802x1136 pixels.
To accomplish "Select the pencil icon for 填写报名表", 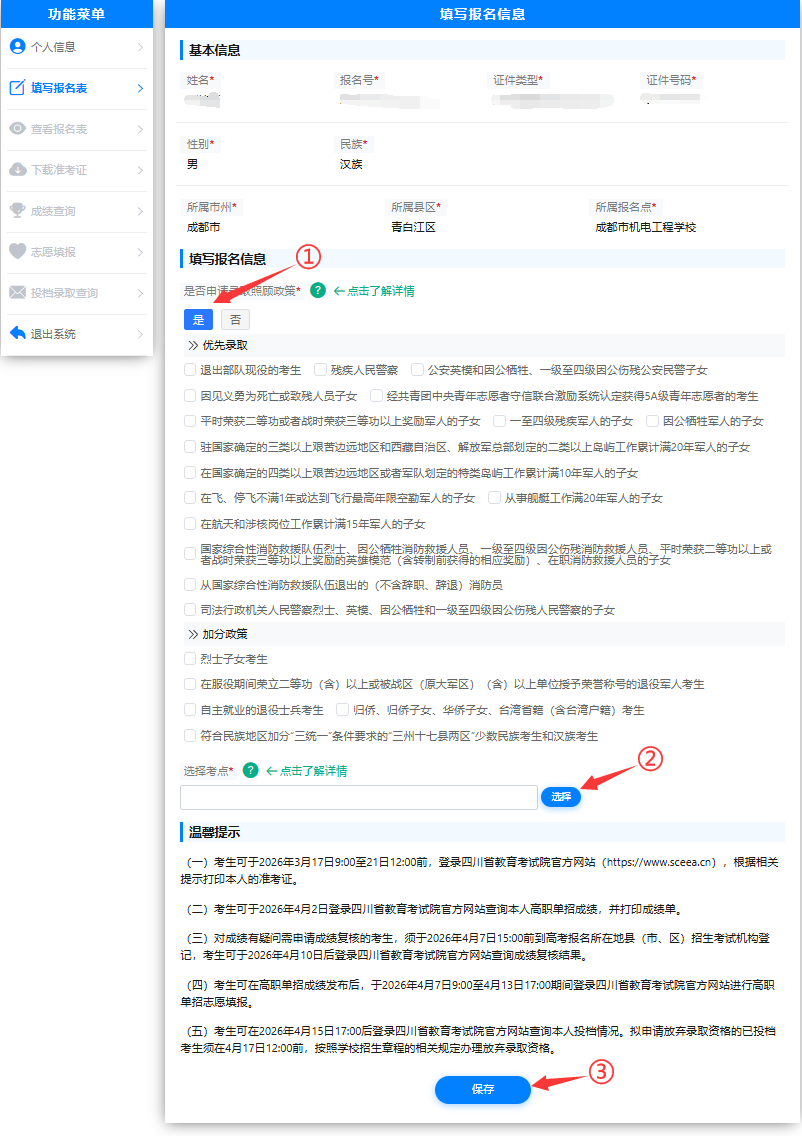I will pyautogui.click(x=16, y=88).
